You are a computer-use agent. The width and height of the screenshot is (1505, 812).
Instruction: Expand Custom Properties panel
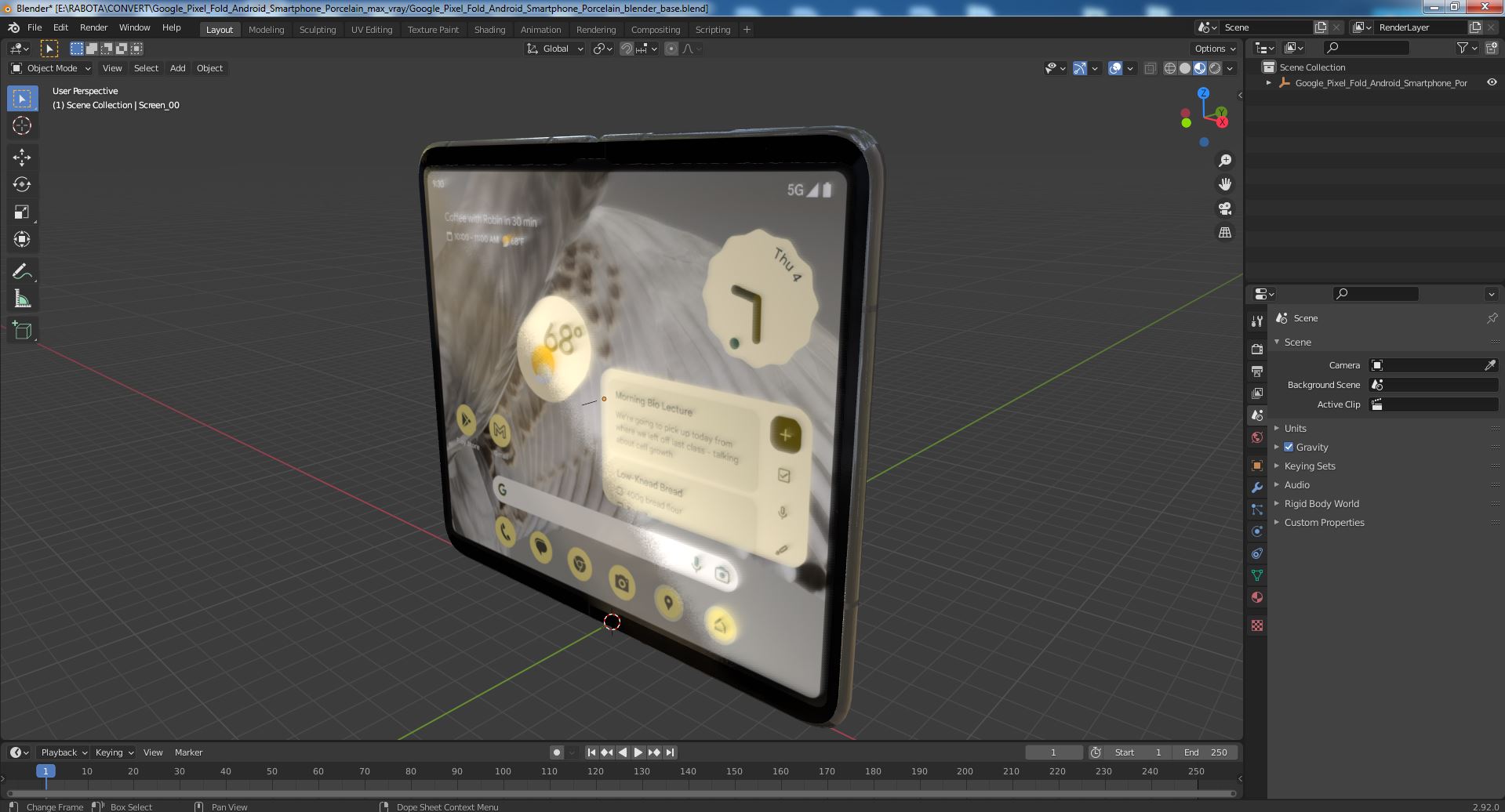coord(1324,523)
